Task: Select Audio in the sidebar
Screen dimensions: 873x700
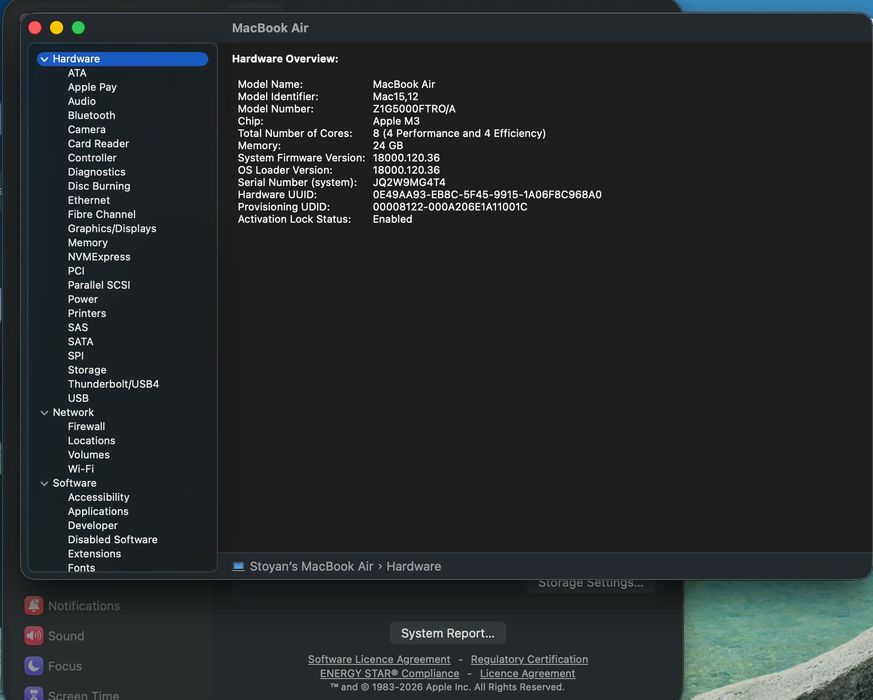Action: 82,101
